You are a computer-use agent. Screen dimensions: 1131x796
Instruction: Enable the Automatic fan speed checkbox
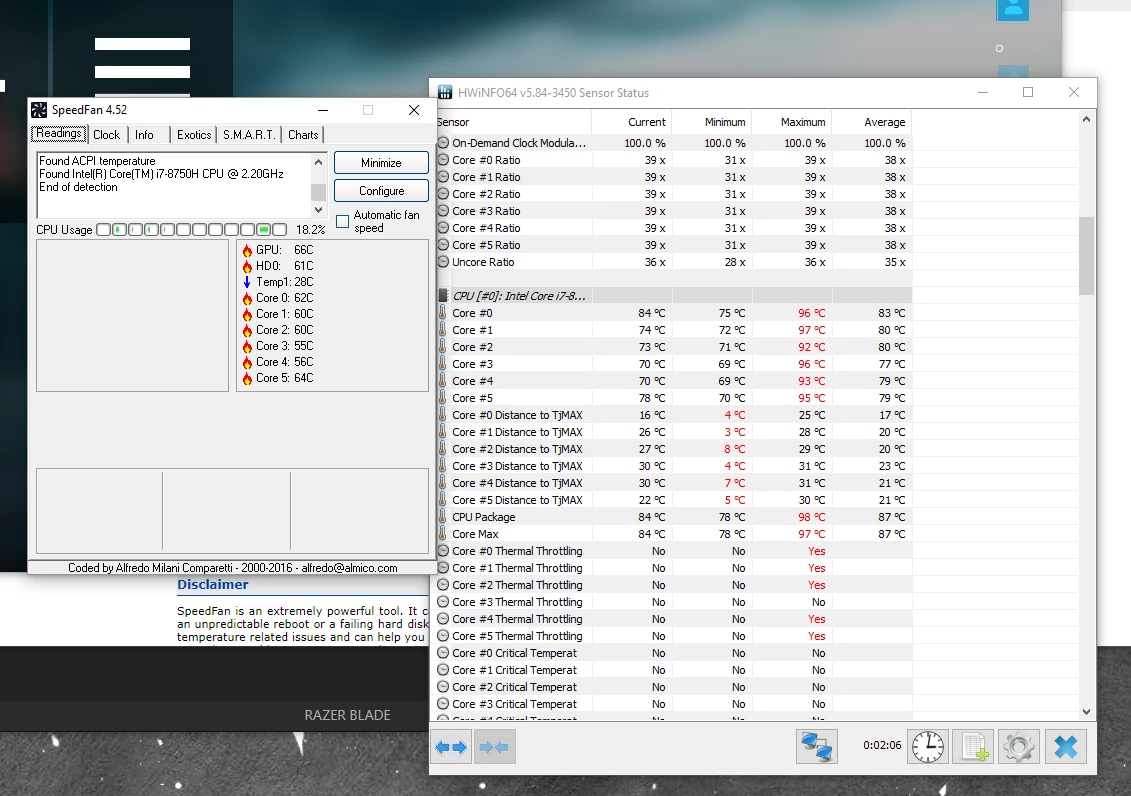click(343, 221)
